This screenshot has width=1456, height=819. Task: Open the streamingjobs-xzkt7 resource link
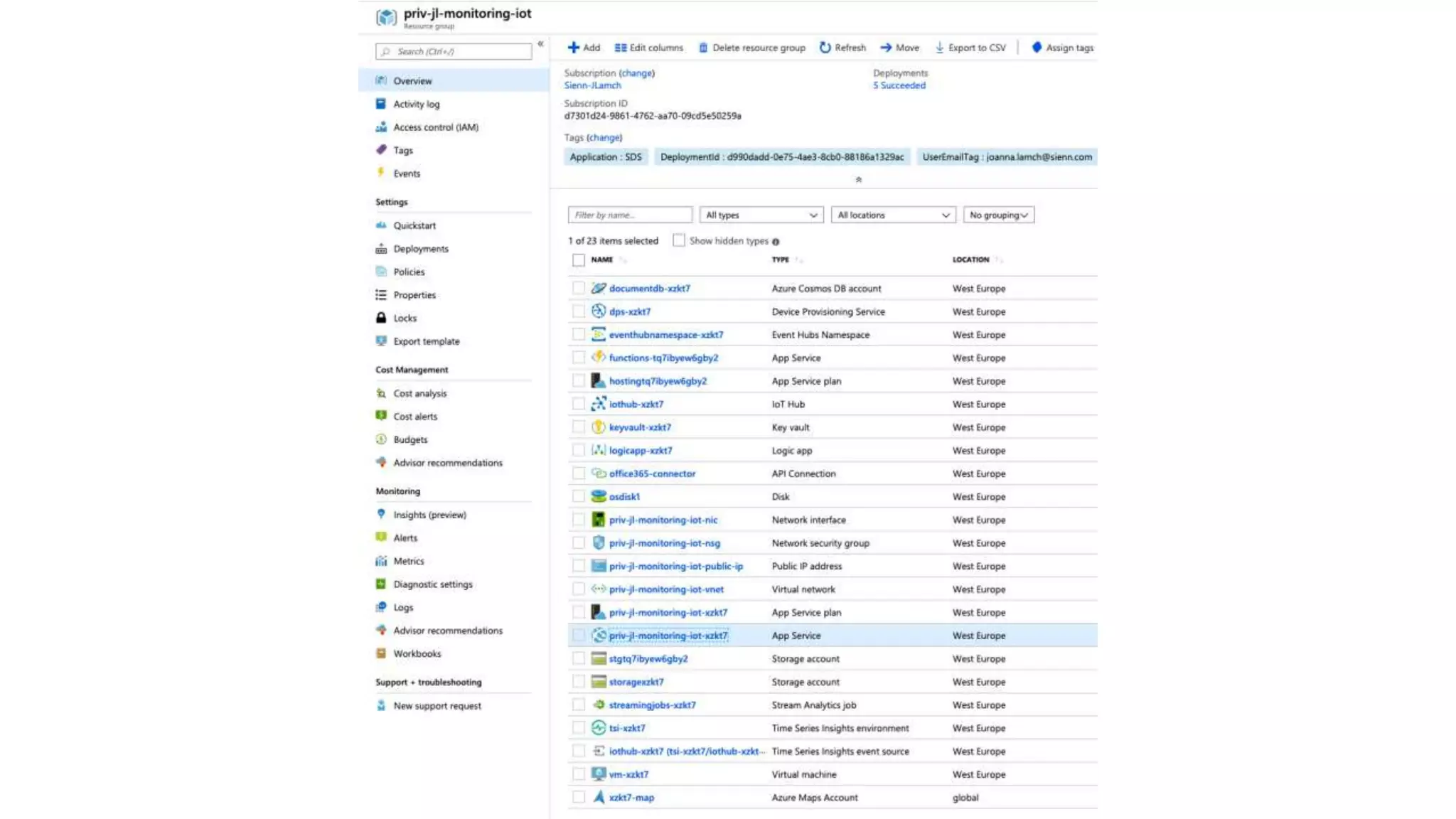tap(652, 705)
